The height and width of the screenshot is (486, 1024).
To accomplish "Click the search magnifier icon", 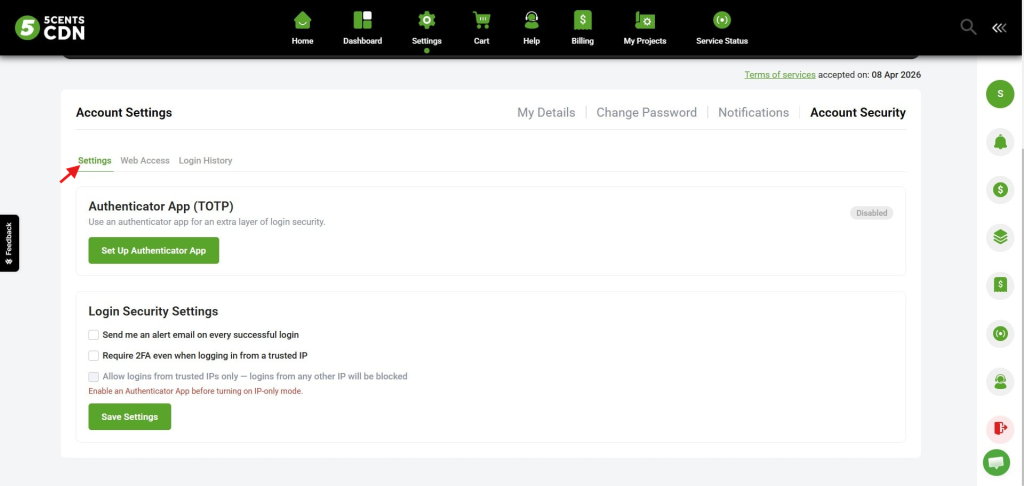I will point(968,27).
